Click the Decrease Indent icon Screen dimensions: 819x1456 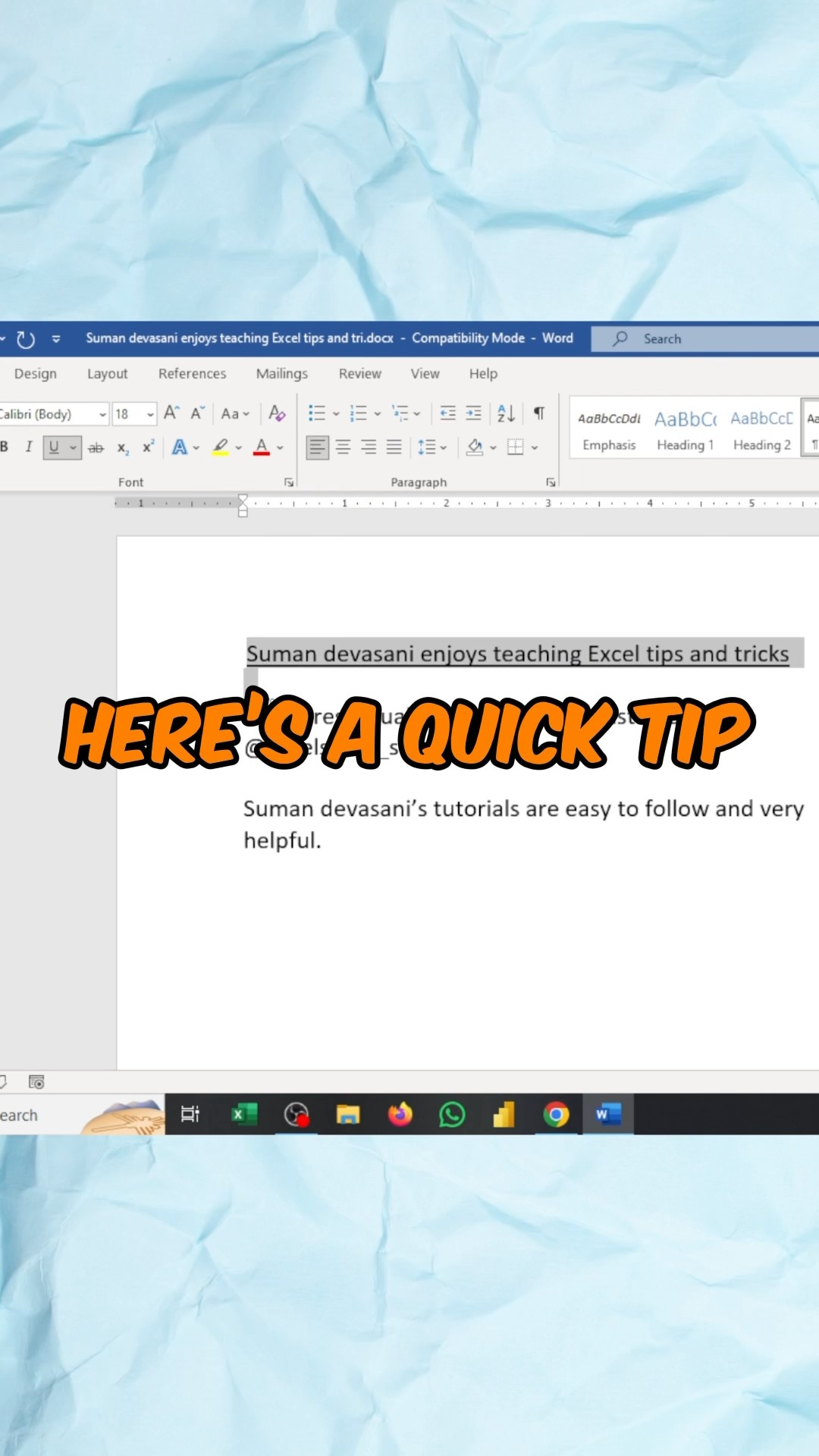(448, 413)
